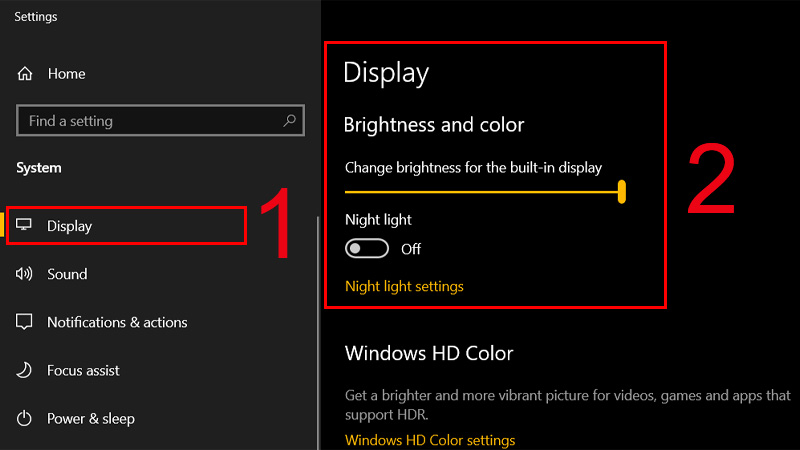The height and width of the screenshot is (450, 800).
Task: Click the Display monitor icon
Action: point(25,226)
